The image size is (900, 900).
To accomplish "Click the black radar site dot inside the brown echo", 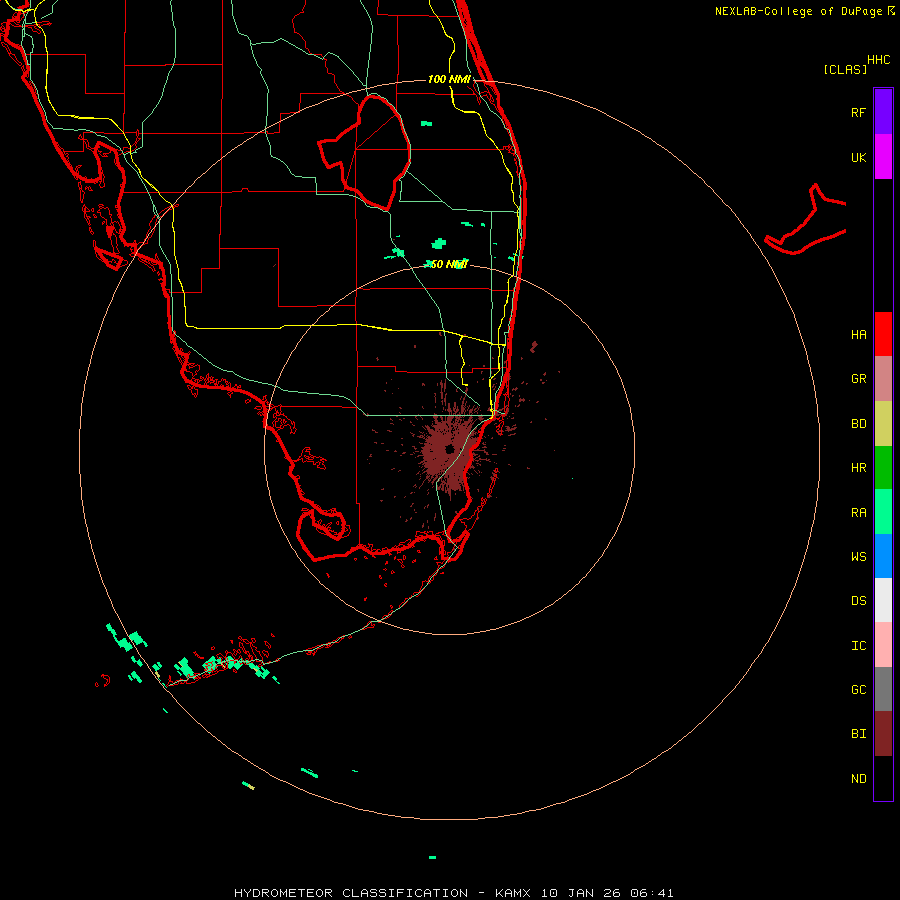I will pos(449,449).
